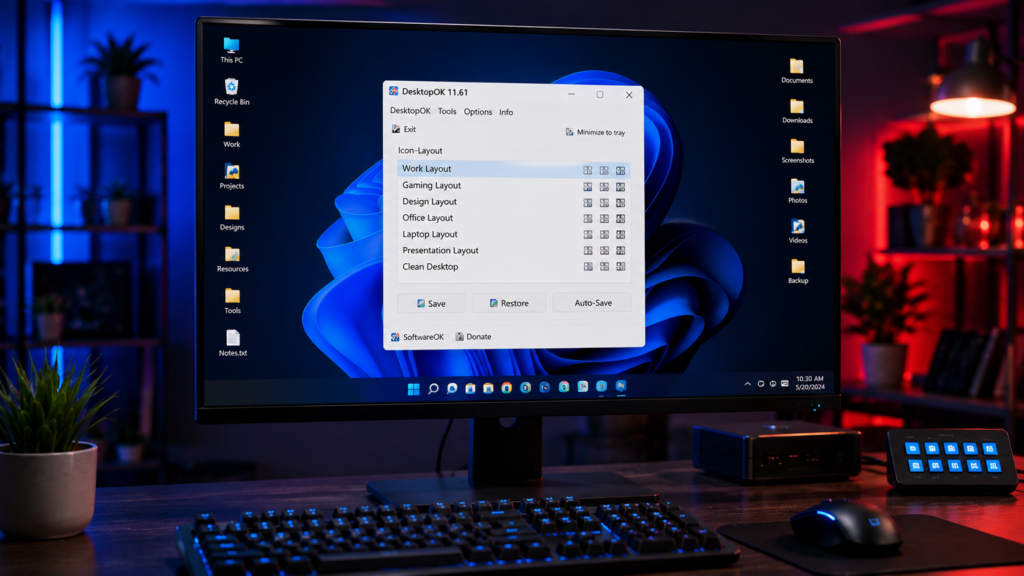Open the Recycle Bin icon
This screenshot has width=1024, height=576.
coord(231,92)
